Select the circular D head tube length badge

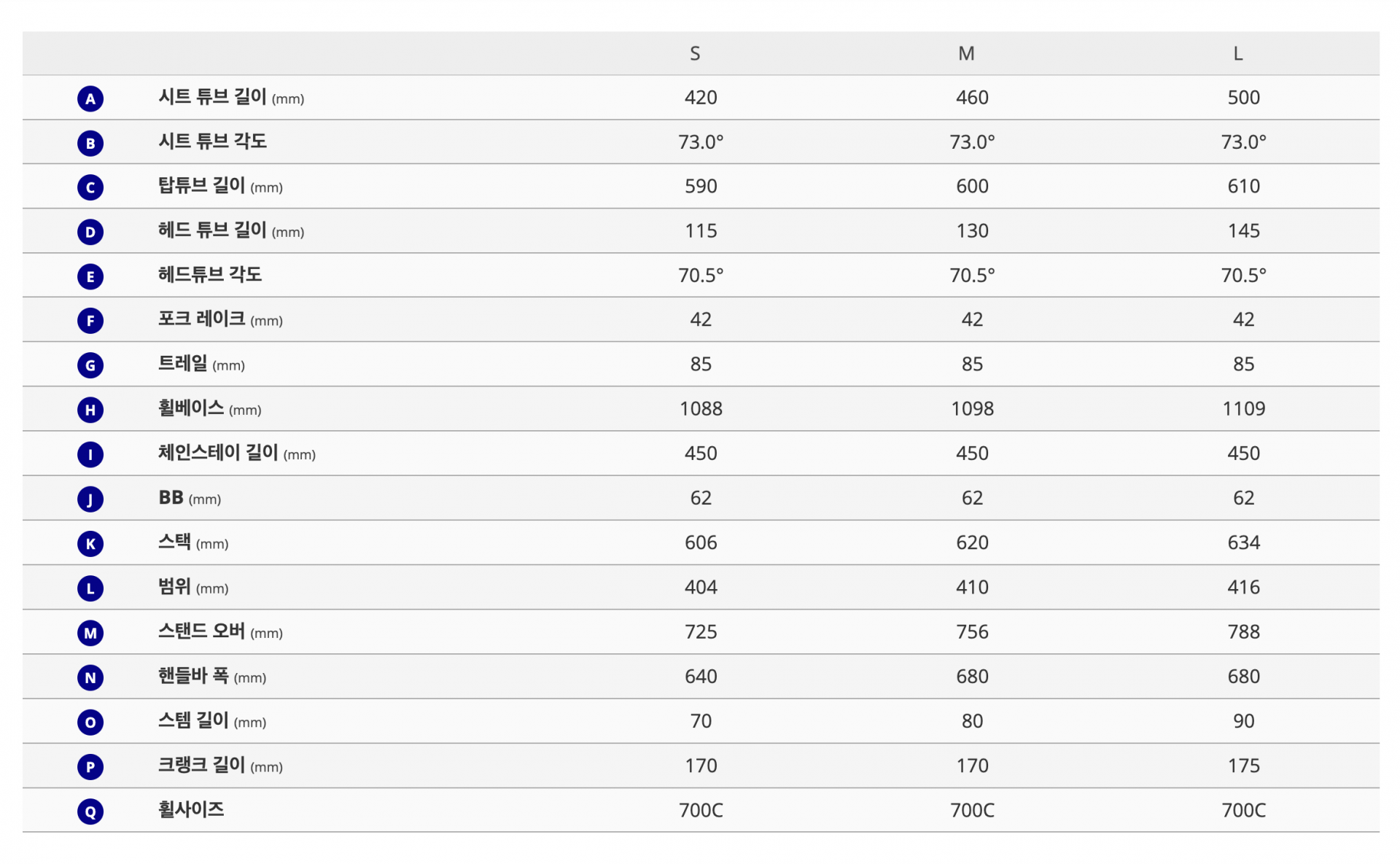(90, 232)
